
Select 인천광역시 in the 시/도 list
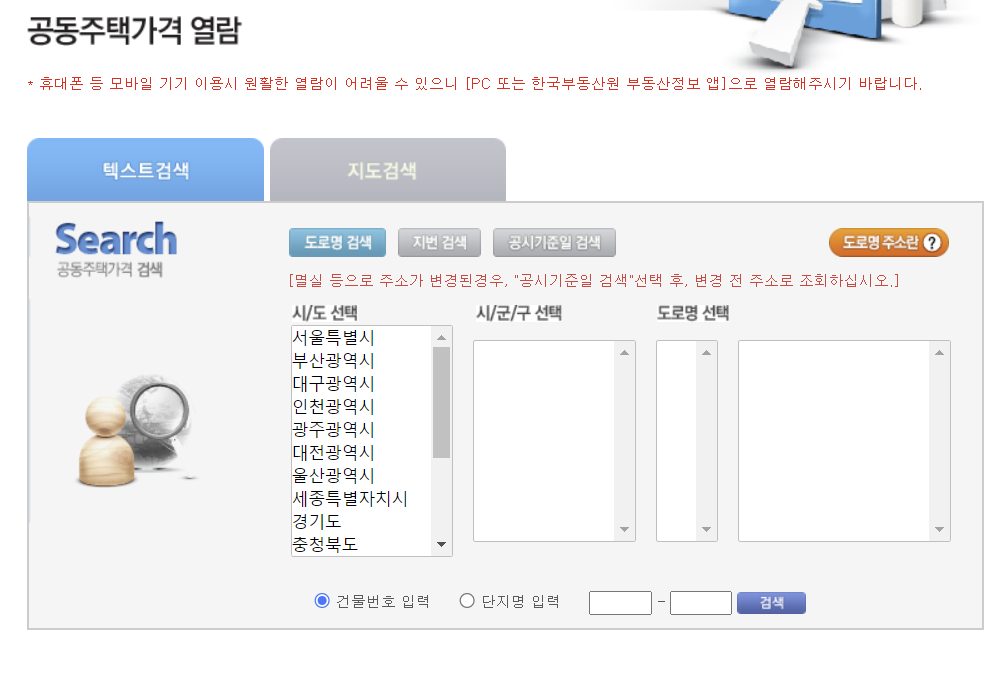[361, 406]
